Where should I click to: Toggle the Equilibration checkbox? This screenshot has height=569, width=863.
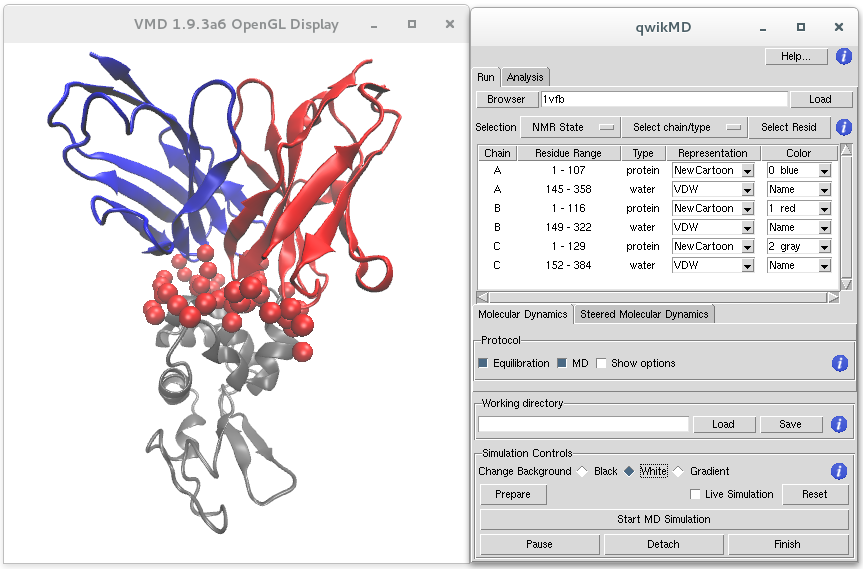point(484,363)
